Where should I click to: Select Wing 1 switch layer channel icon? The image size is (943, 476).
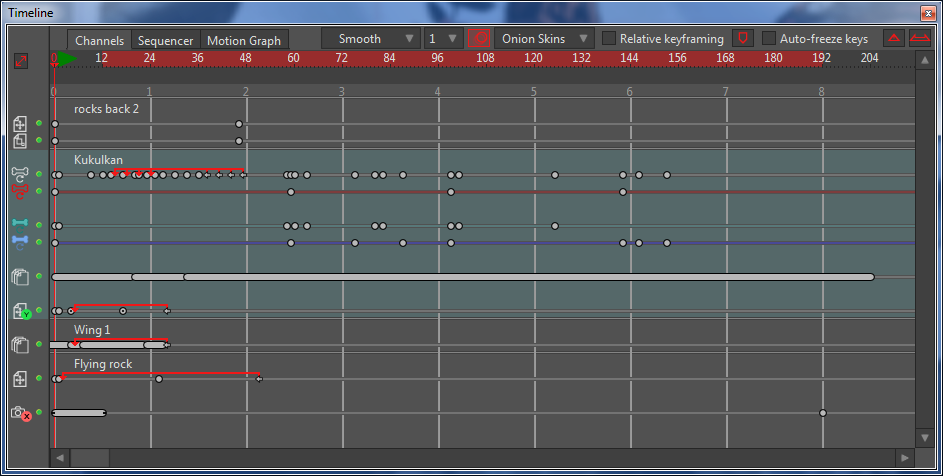(20, 345)
